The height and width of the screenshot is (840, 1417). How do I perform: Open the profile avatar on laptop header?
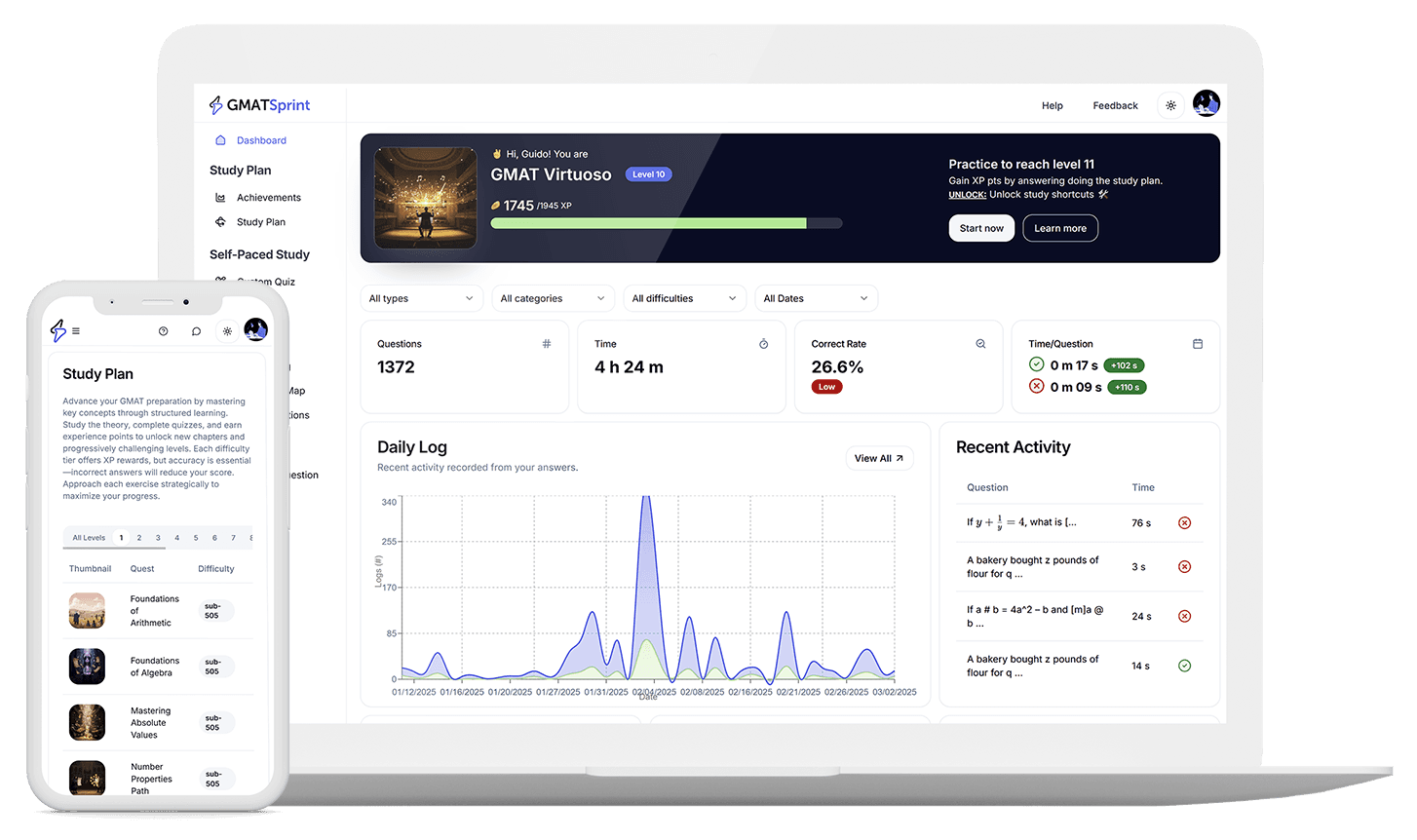(1206, 103)
